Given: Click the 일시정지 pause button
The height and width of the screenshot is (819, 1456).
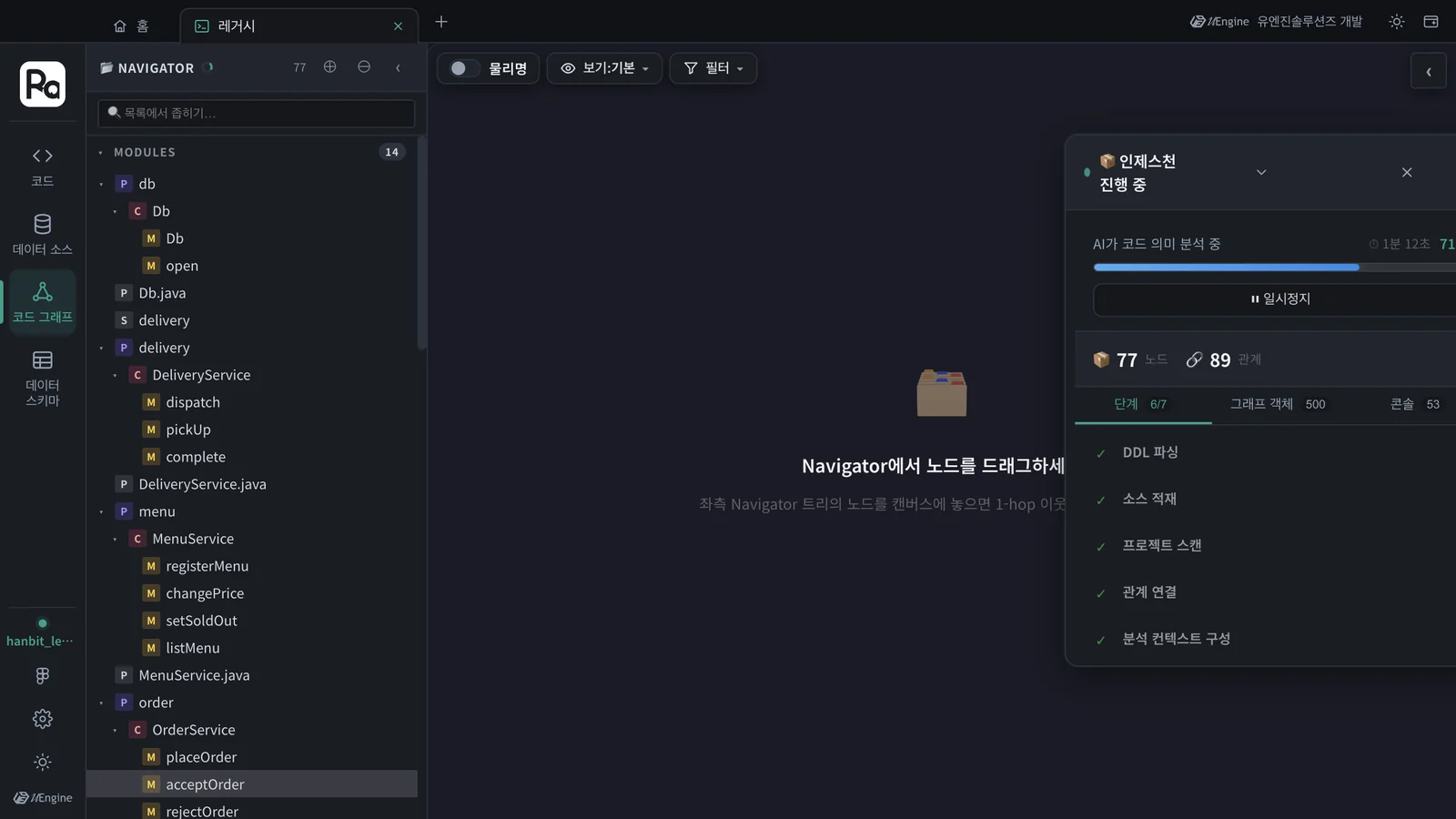Looking at the screenshot, I should point(1279,298).
